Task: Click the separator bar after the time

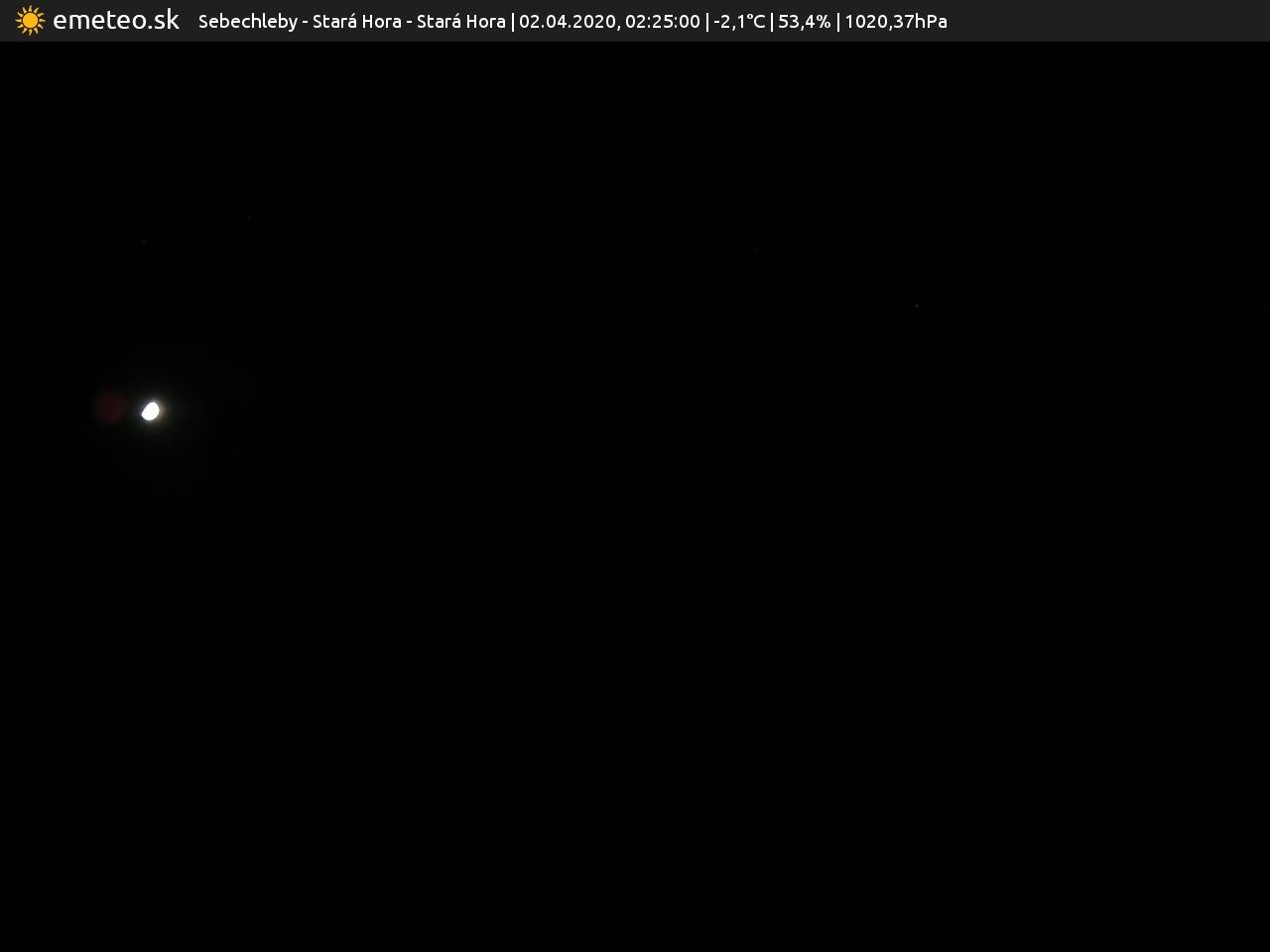Action: 707,22
